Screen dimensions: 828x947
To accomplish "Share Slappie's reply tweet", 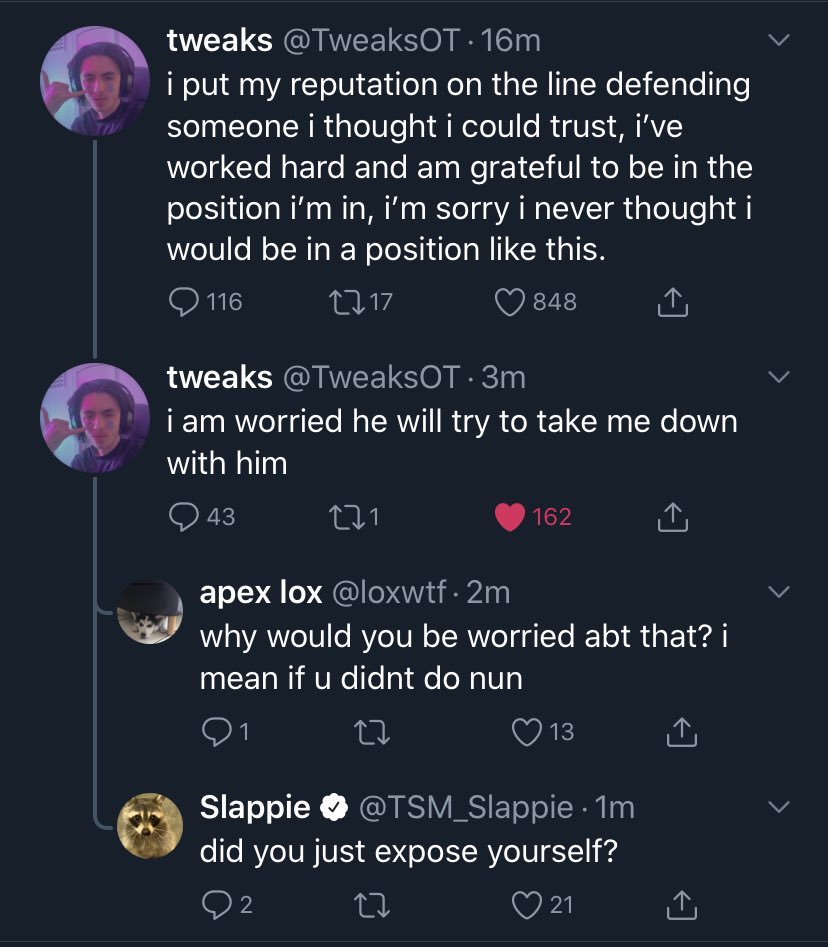I will 681,905.
